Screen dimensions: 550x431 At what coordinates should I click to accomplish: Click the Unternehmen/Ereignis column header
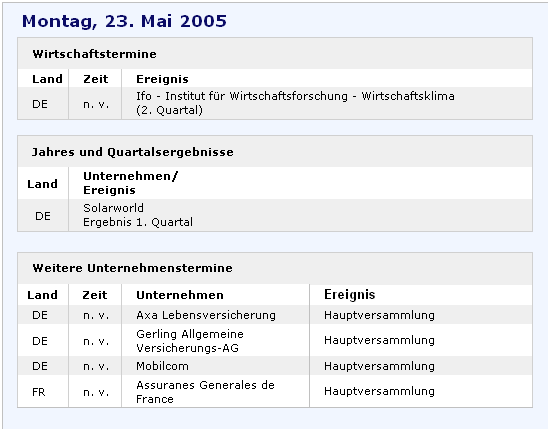click(130, 183)
